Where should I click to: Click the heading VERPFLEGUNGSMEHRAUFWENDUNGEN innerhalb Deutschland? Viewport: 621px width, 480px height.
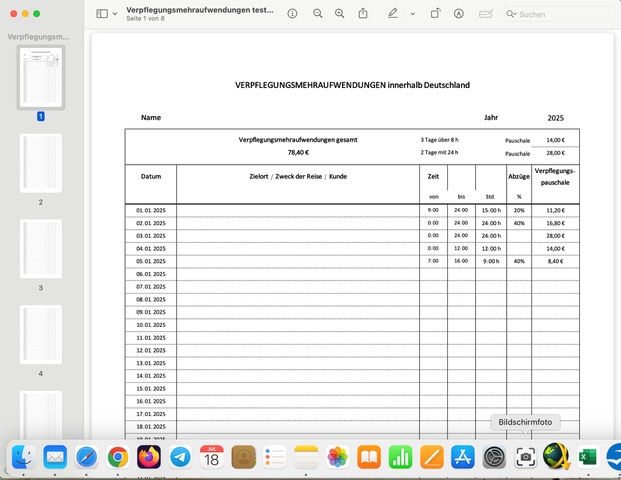(x=352, y=85)
